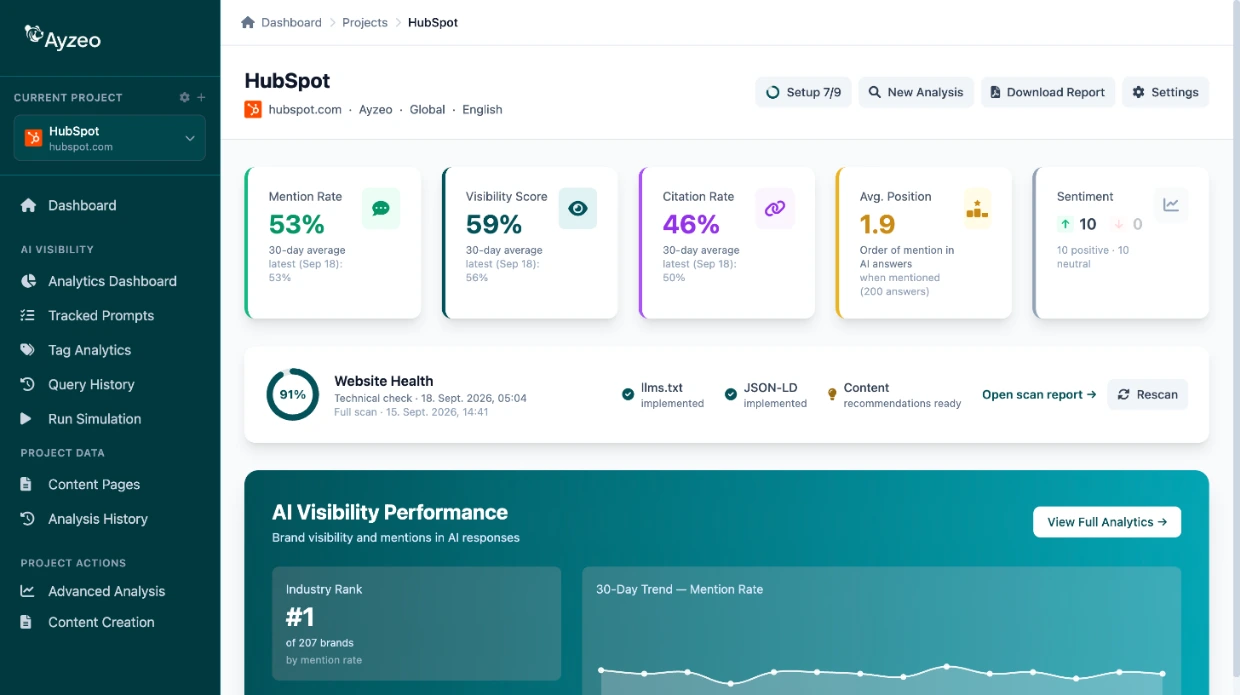Click the Analysis History clock icon
The width and height of the screenshot is (1240, 695).
(28, 519)
